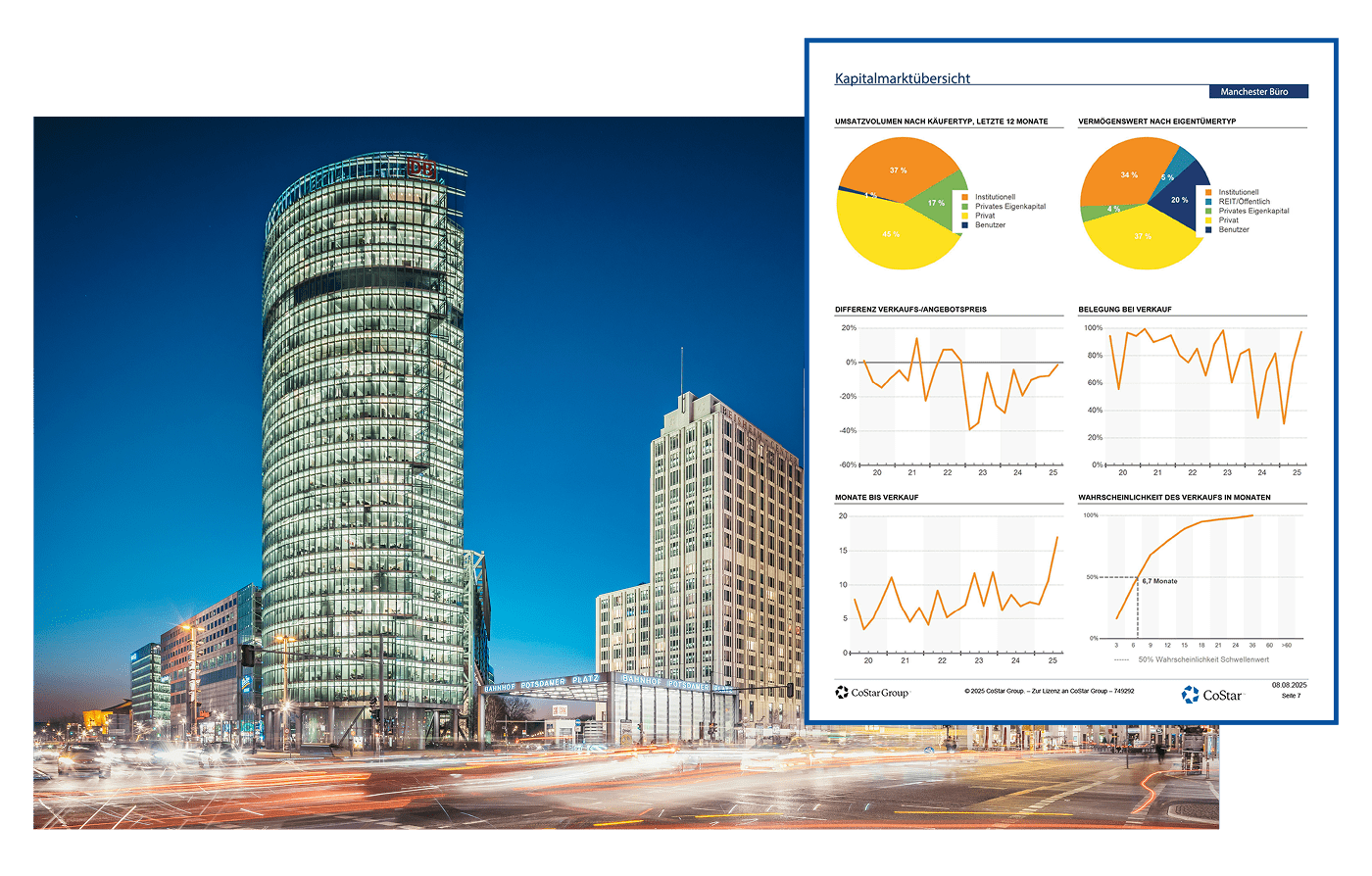The width and height of the screenshot is (1372, 876).
Task: Select the 17 % green pie slice
Action: (x=934, y=203)
